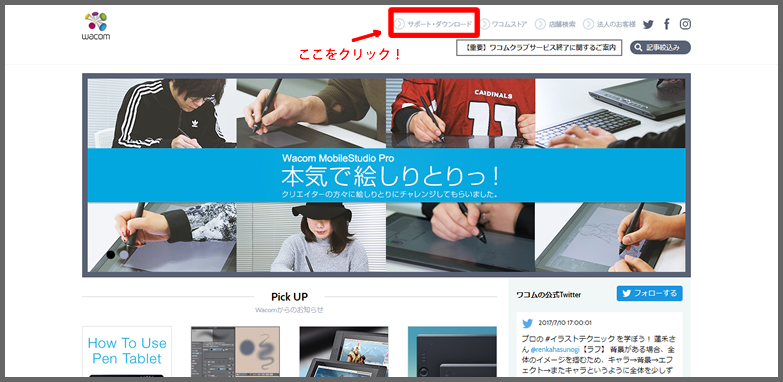The image size is (783, 382).
Task: Open the teal pen tablet thumbnail card
Action: 452,351
